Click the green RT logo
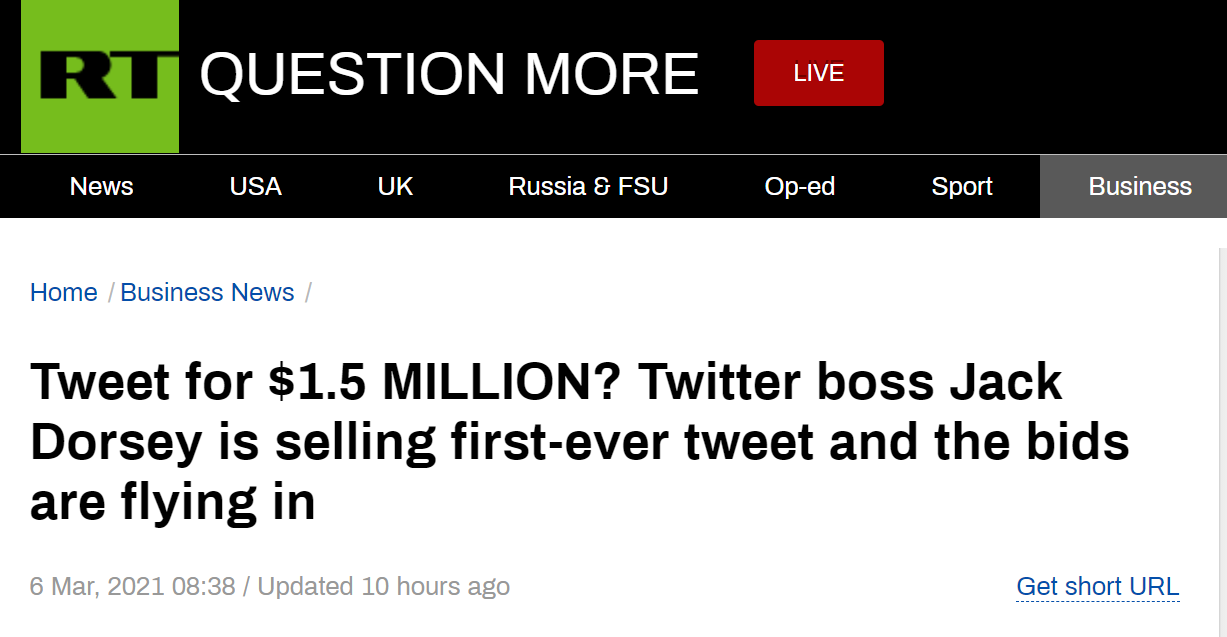The height and width of the screenshot is (637, 1227). pyautogui.click(x=100, y=76)
